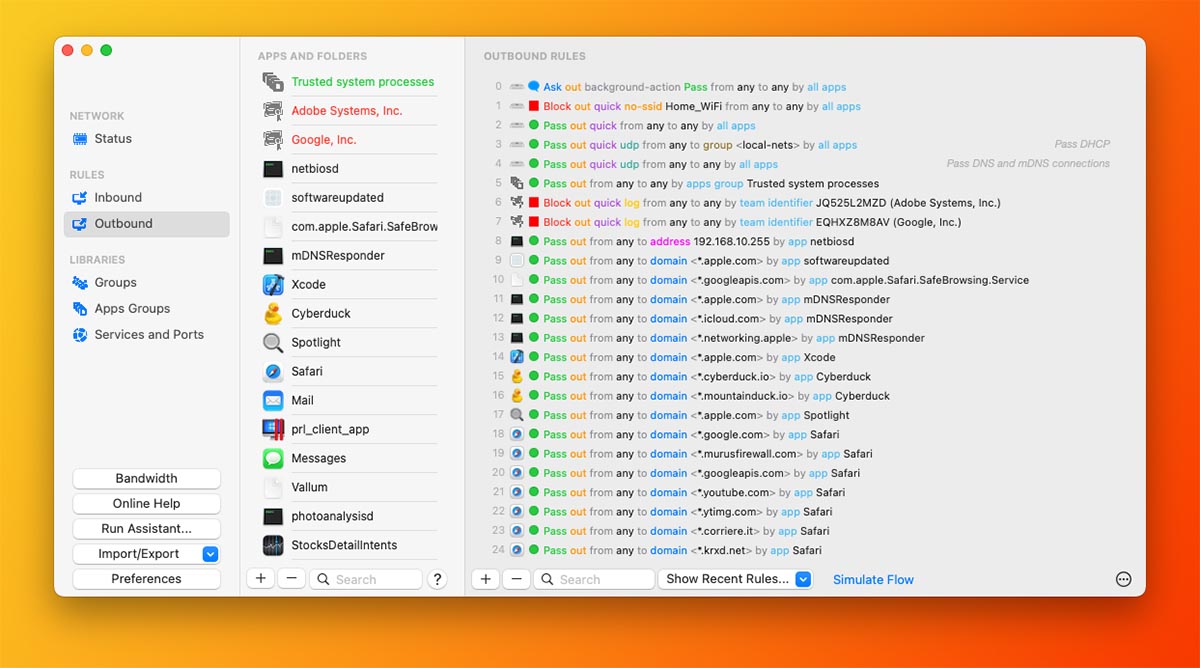The image size is (1200, 668).
Task: Click the Trusted system processes Apple icon in apps list
Action: [273, 82]
